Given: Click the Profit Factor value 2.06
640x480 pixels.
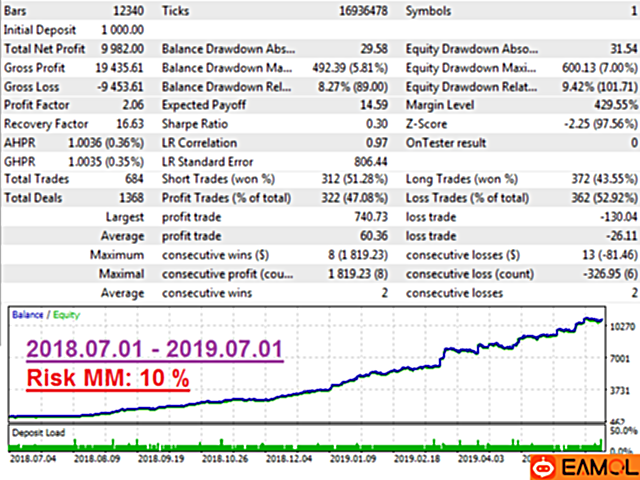Looking at the screenshot, I should click(x=132, y=104).
